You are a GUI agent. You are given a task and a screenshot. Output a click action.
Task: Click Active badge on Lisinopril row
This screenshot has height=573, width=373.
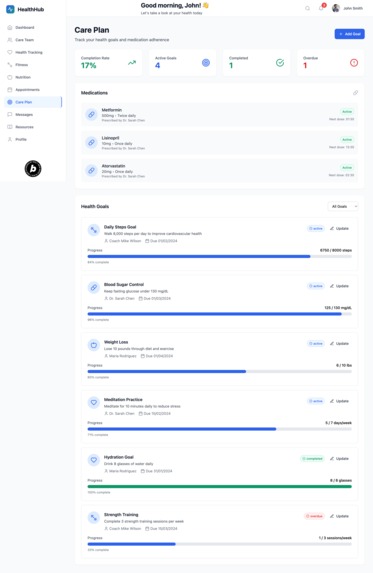[x=347, y=140]
